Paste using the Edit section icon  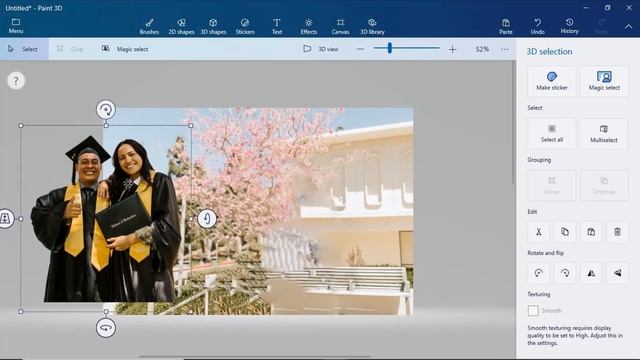(x=591, y=232)
